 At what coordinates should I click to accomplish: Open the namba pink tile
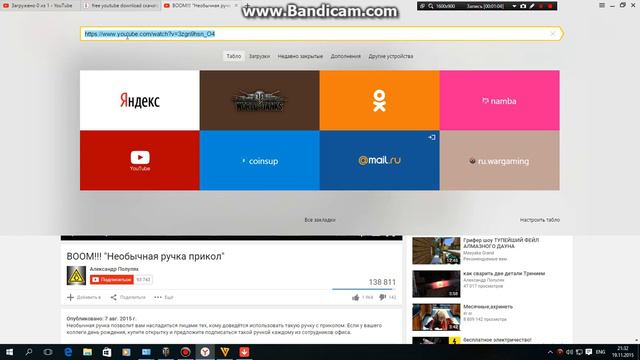pyautogui.click(x=500, y=100)
